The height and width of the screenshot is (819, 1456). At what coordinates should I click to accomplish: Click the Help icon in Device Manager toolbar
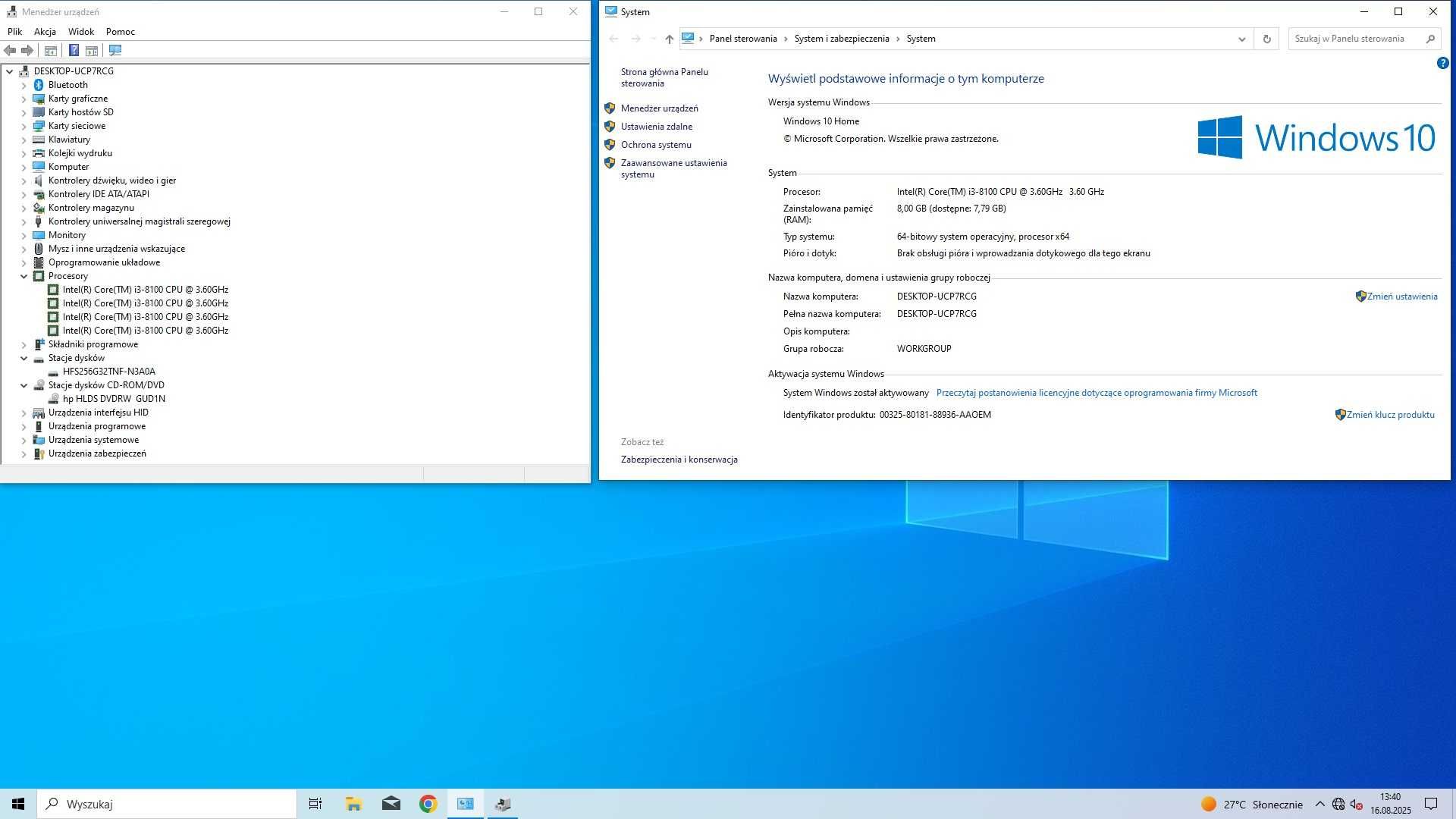coord(74,51)
